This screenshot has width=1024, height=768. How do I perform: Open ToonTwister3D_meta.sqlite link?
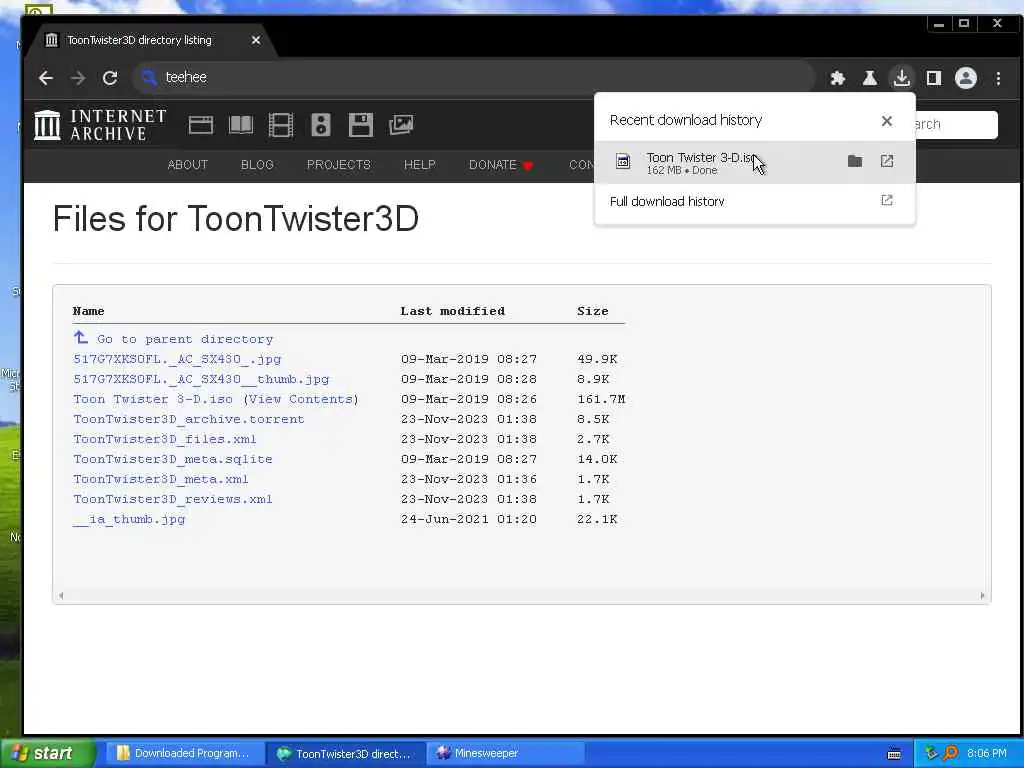[x=172, y=459]
